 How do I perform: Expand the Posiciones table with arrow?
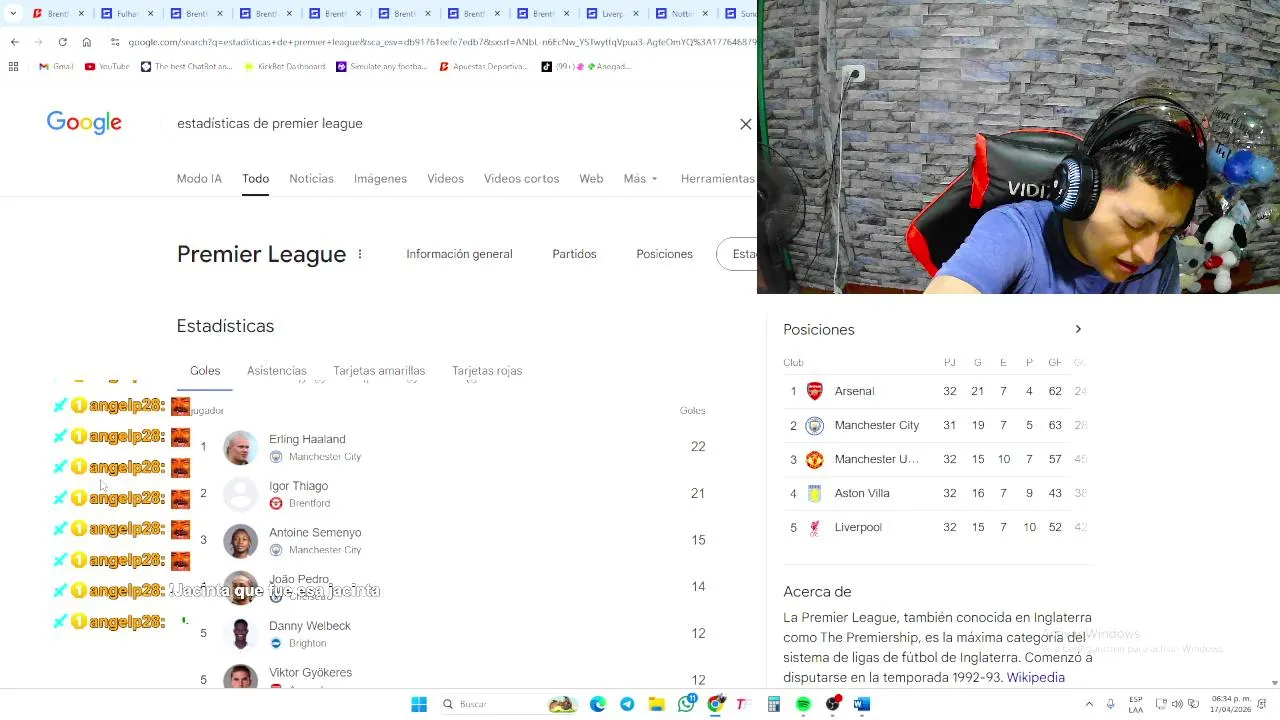click(x=1078, y=329)
